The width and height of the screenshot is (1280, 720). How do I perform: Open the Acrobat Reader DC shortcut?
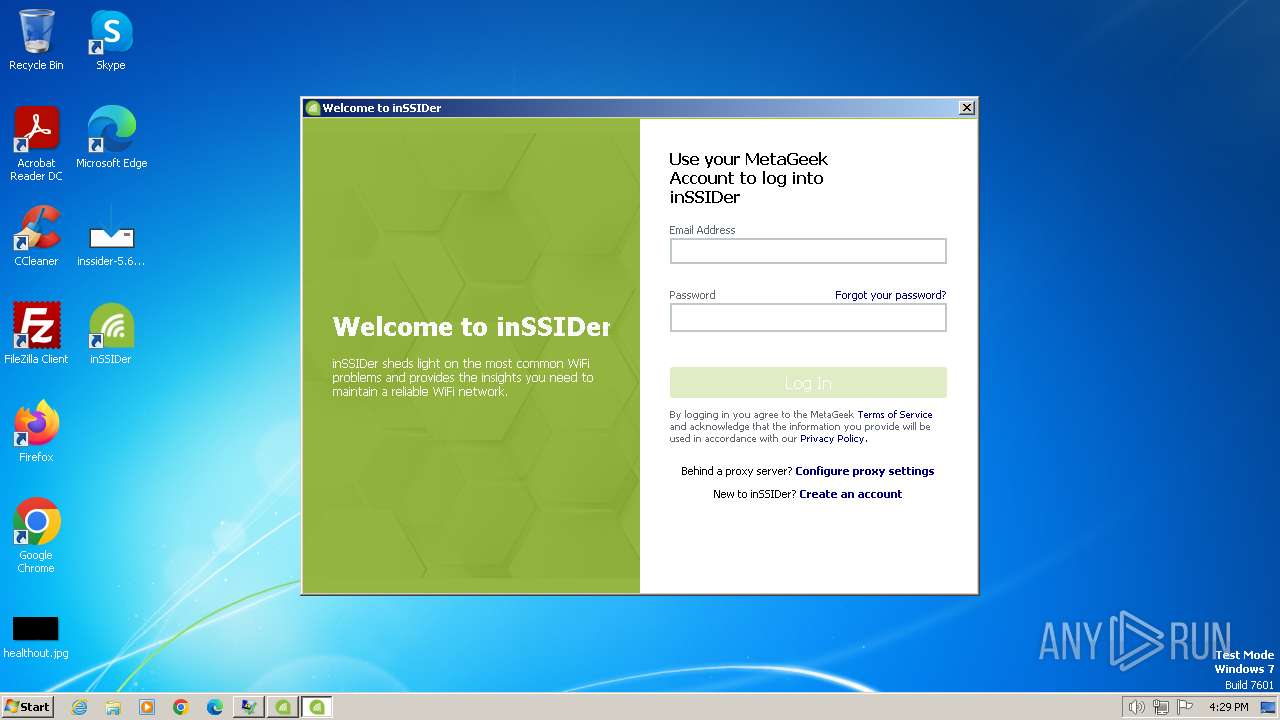(36, 144)
